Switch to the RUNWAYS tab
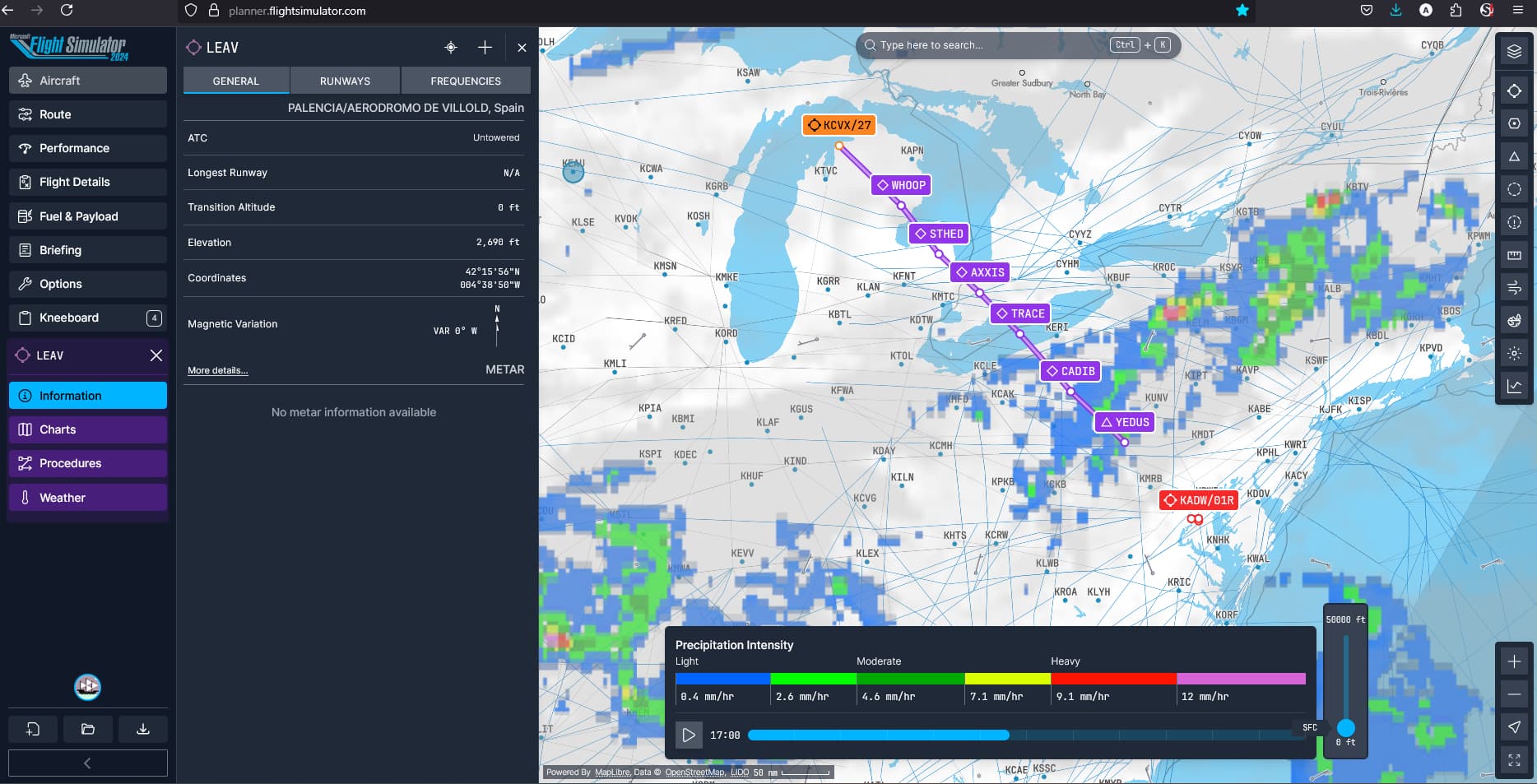 (x=344, y=81)
